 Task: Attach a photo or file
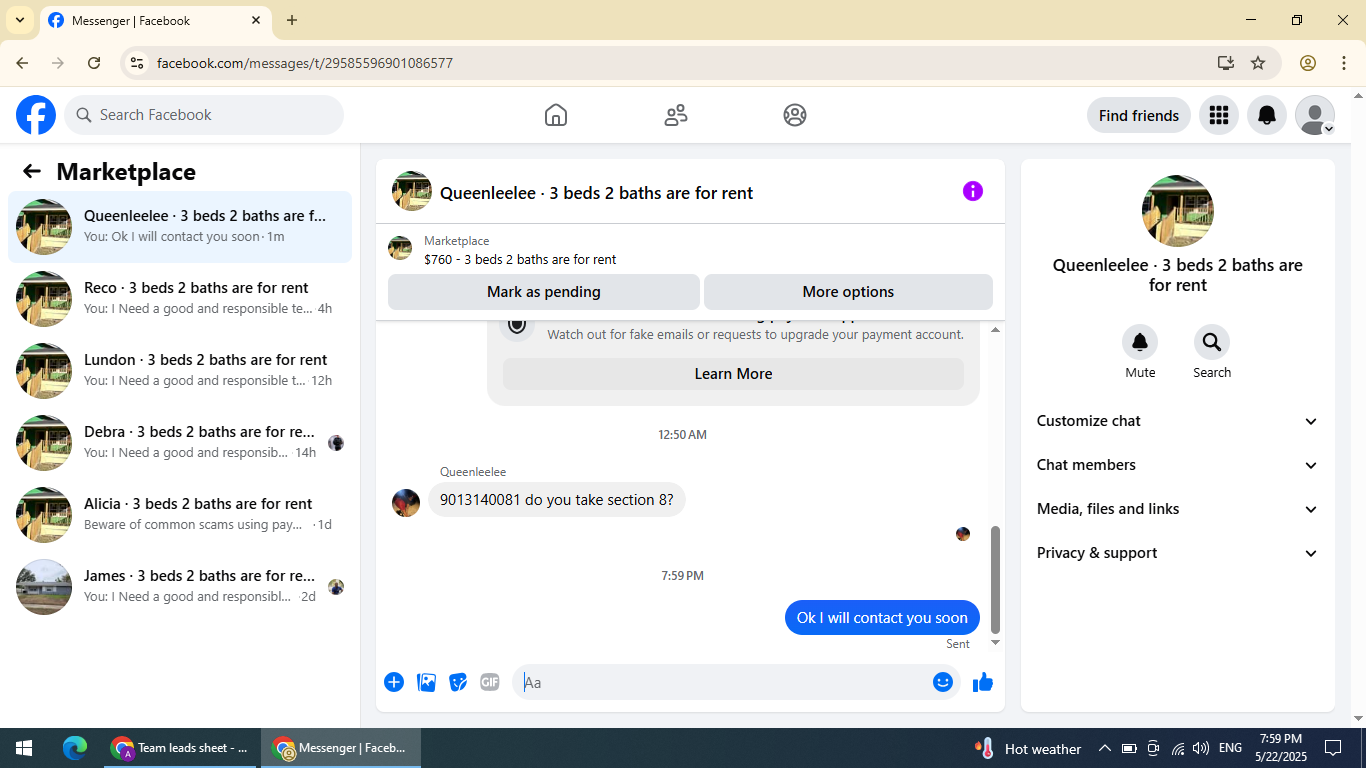tap(426, 682)
